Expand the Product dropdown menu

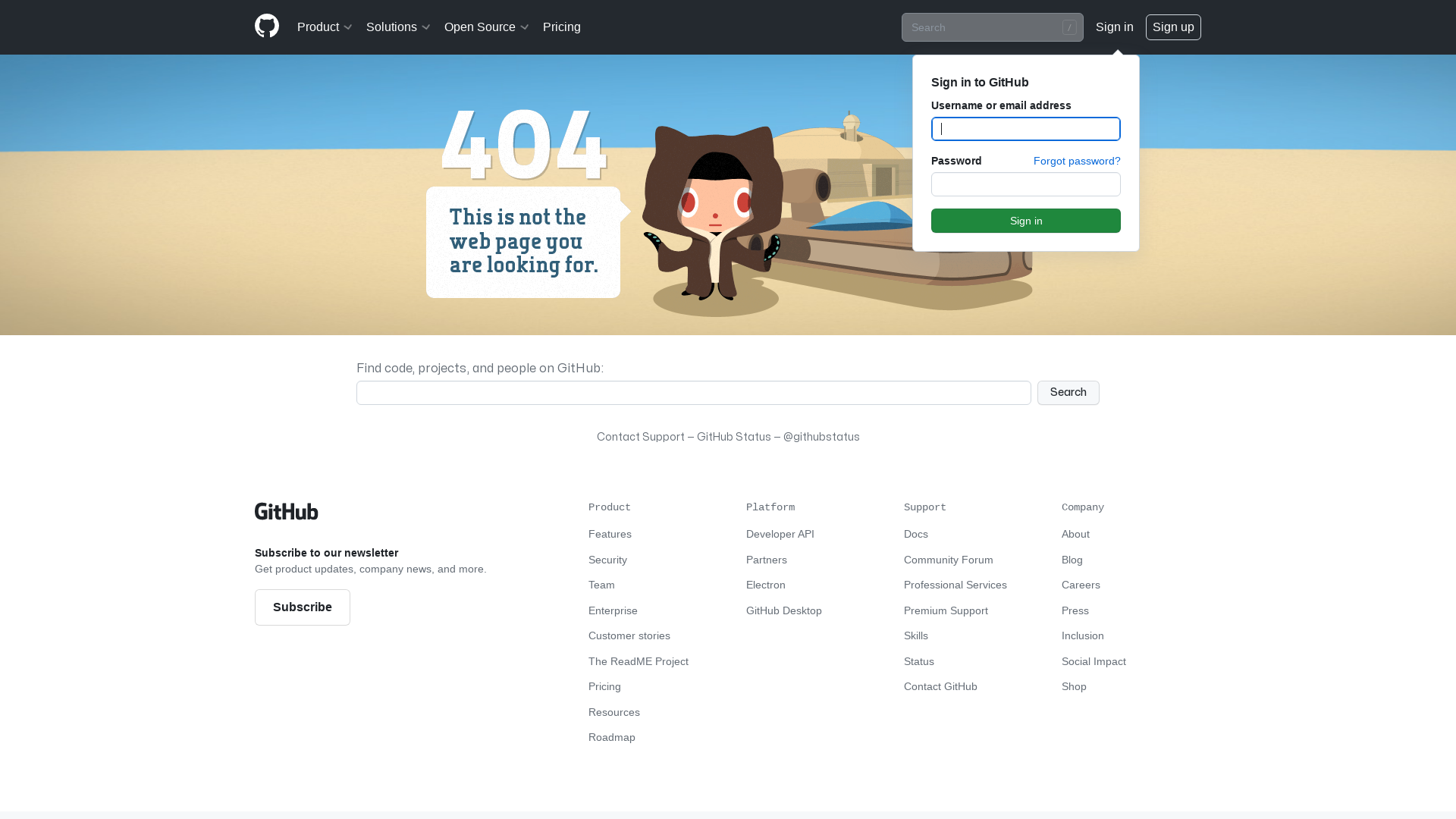pos(325,27)
